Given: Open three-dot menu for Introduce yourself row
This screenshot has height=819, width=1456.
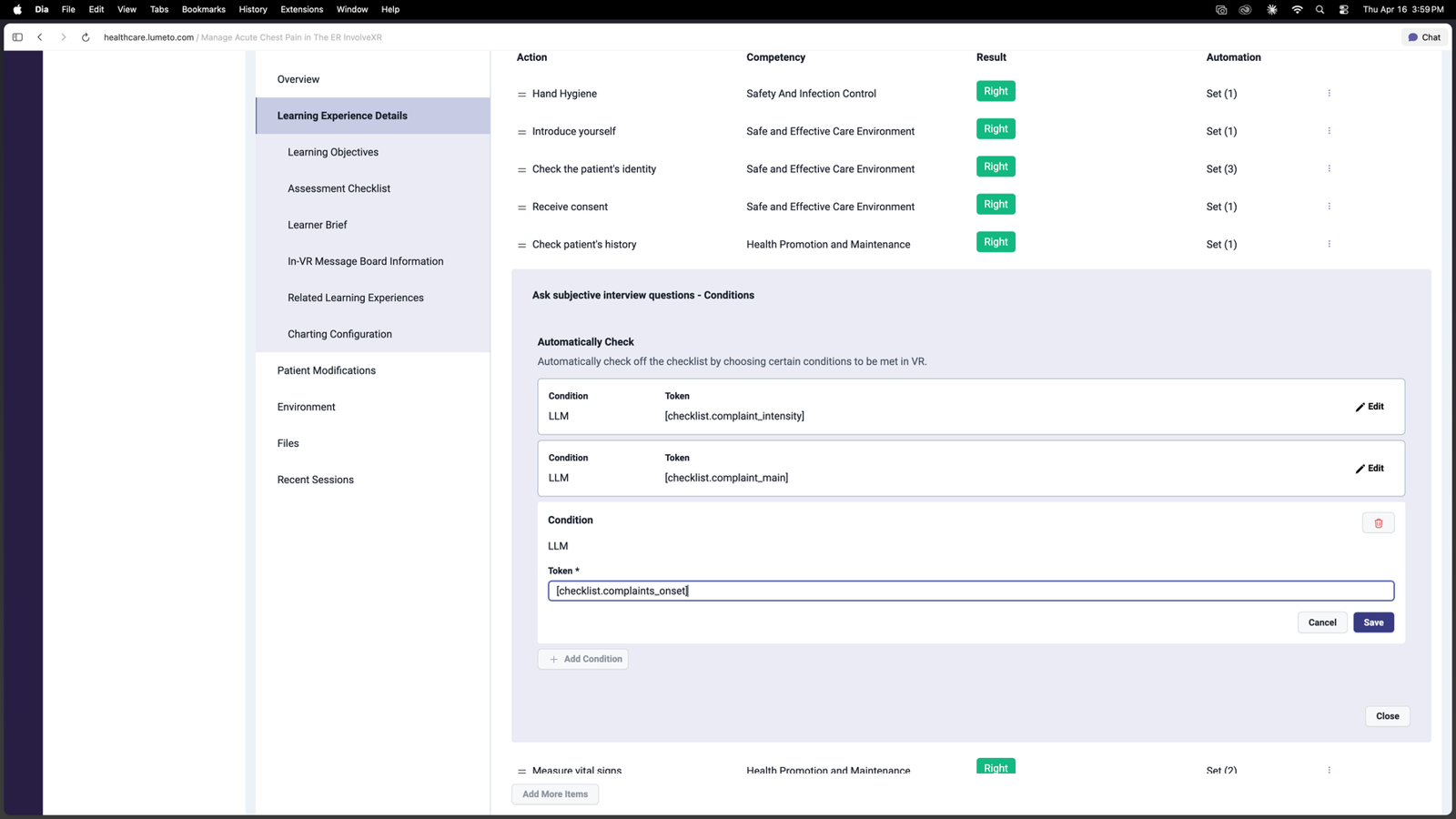Looking at the screenshot, I should 1329,131.
